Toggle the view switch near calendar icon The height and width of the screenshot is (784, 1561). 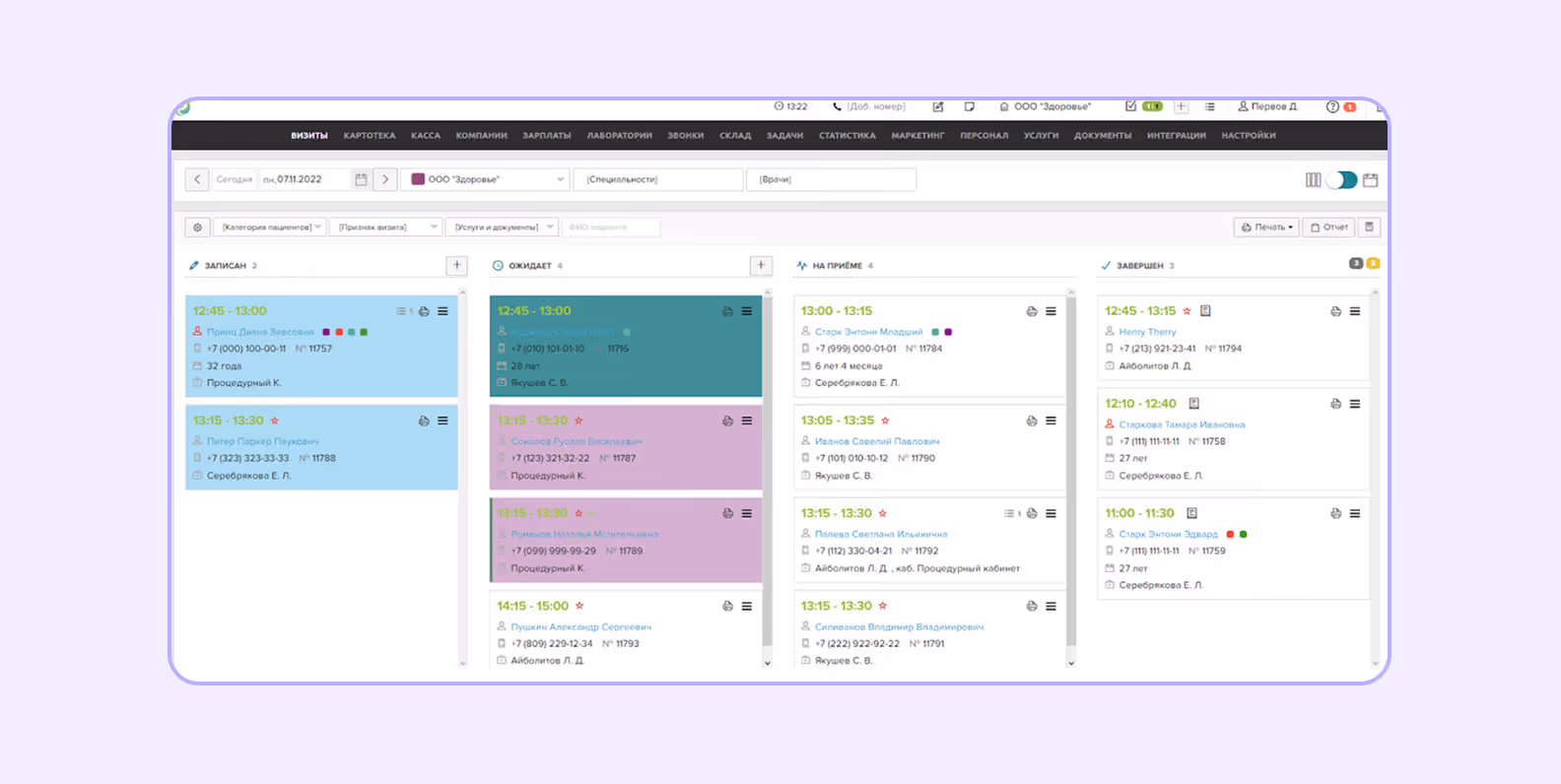pos(1341,180)
